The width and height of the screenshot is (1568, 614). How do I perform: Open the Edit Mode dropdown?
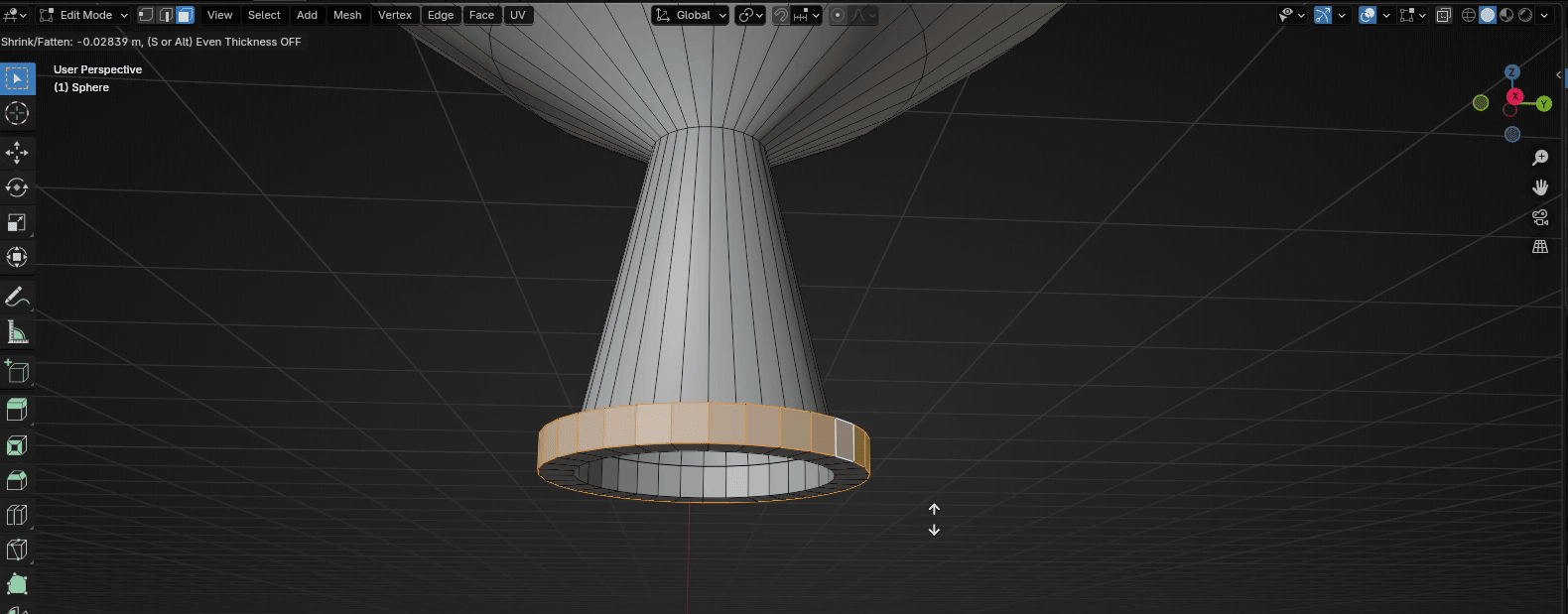[x=84, y=15]
